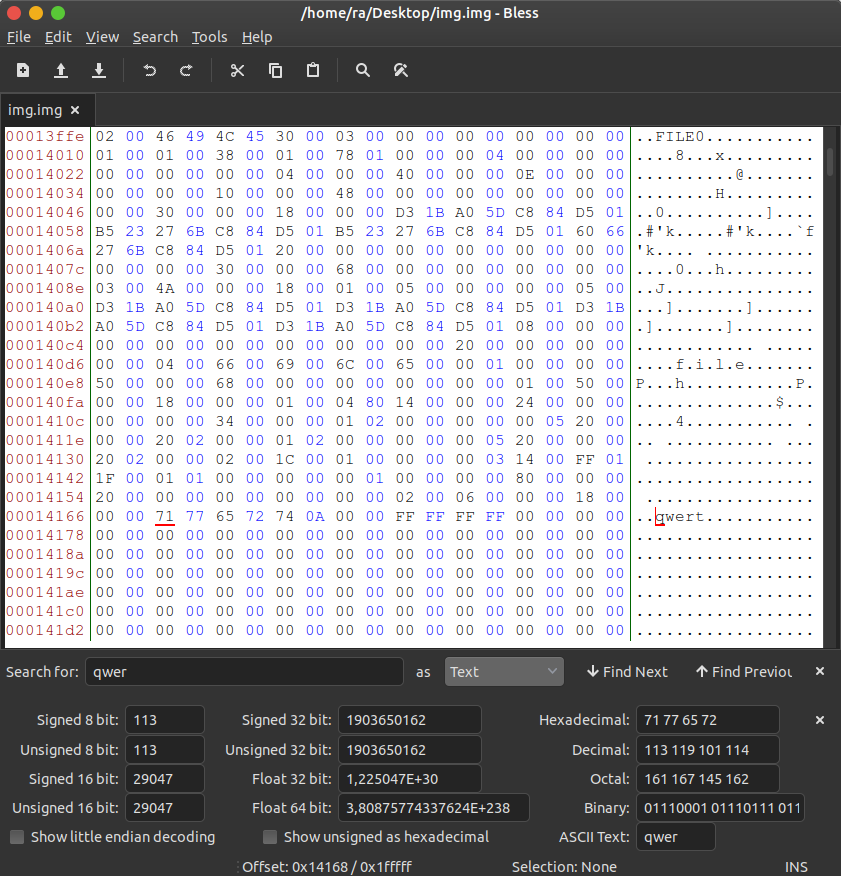Open Find and Replace toolbar icon
Viewport: 841px width, 876px height.
click(x=401, y=70)
